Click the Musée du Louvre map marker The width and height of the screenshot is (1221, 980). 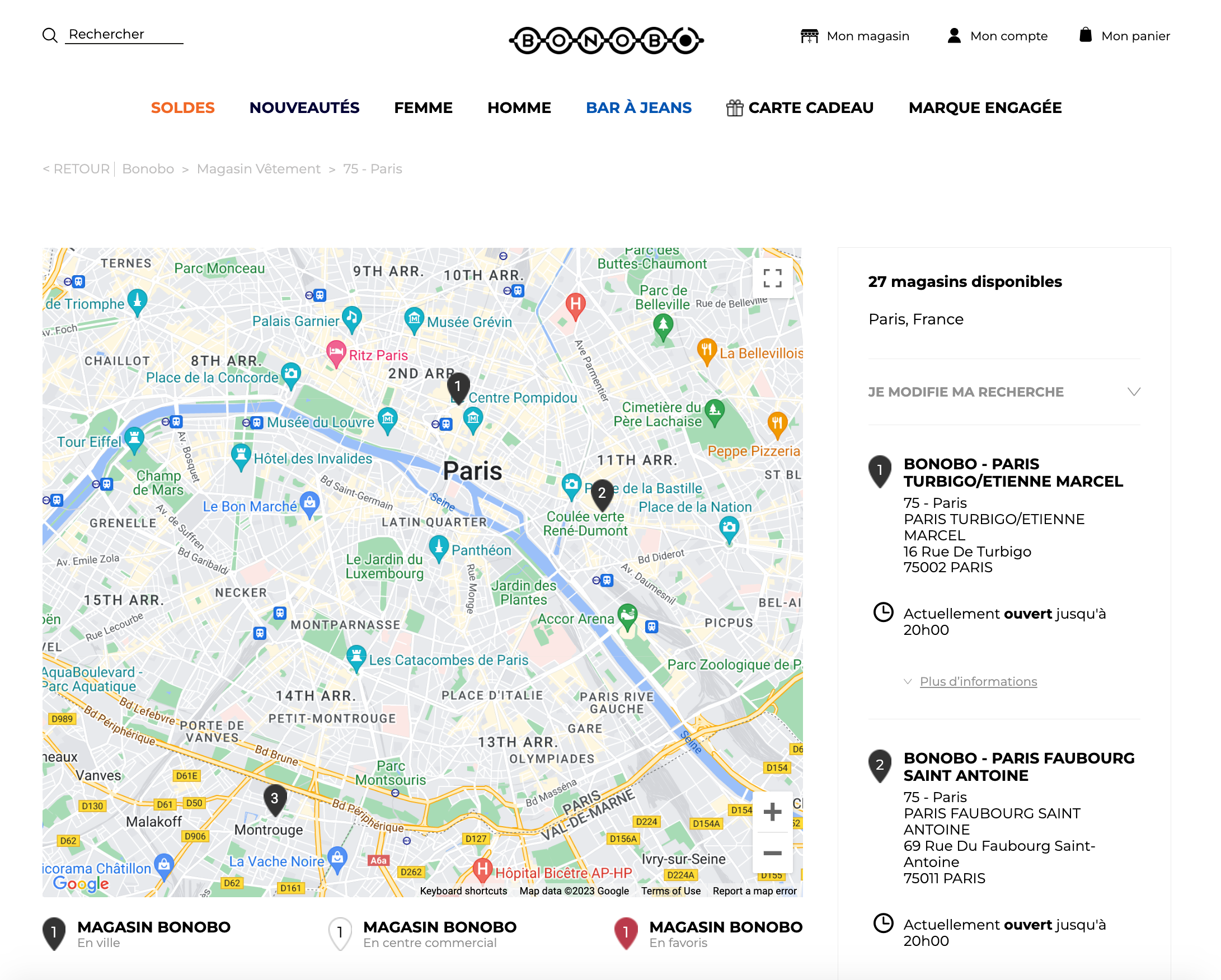[388, 421]
